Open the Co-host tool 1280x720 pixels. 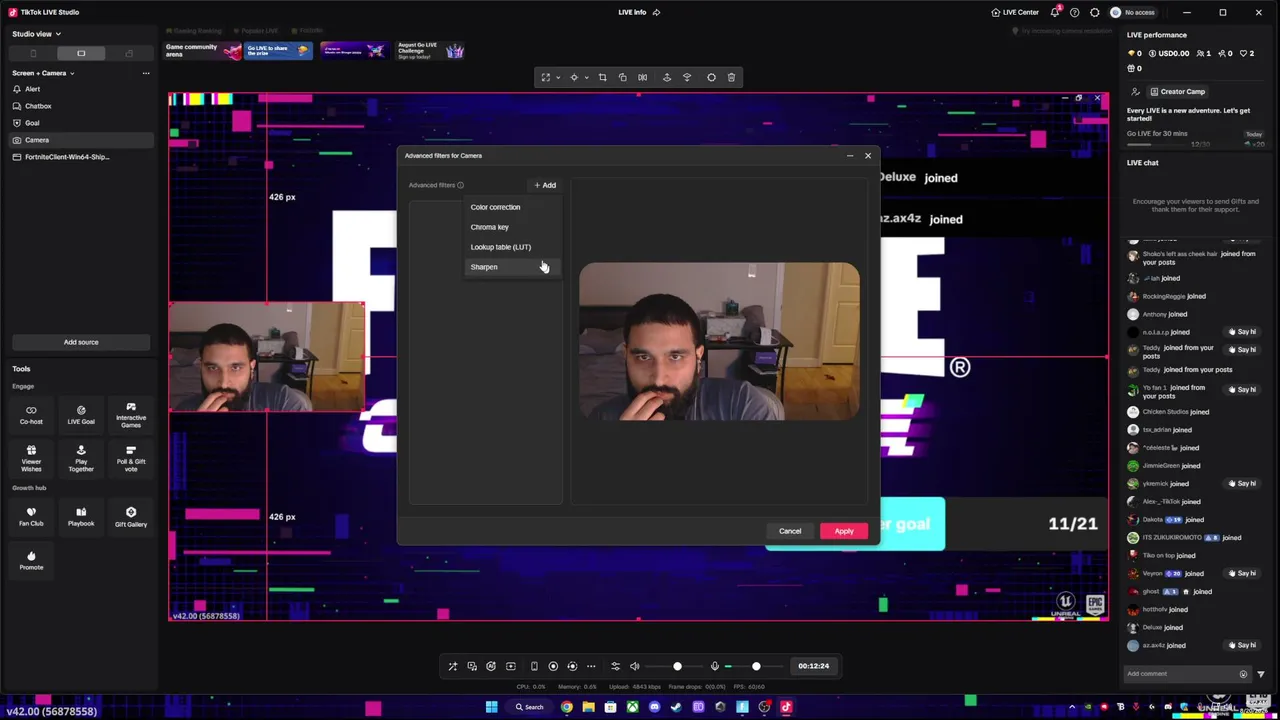pos(31,415)
